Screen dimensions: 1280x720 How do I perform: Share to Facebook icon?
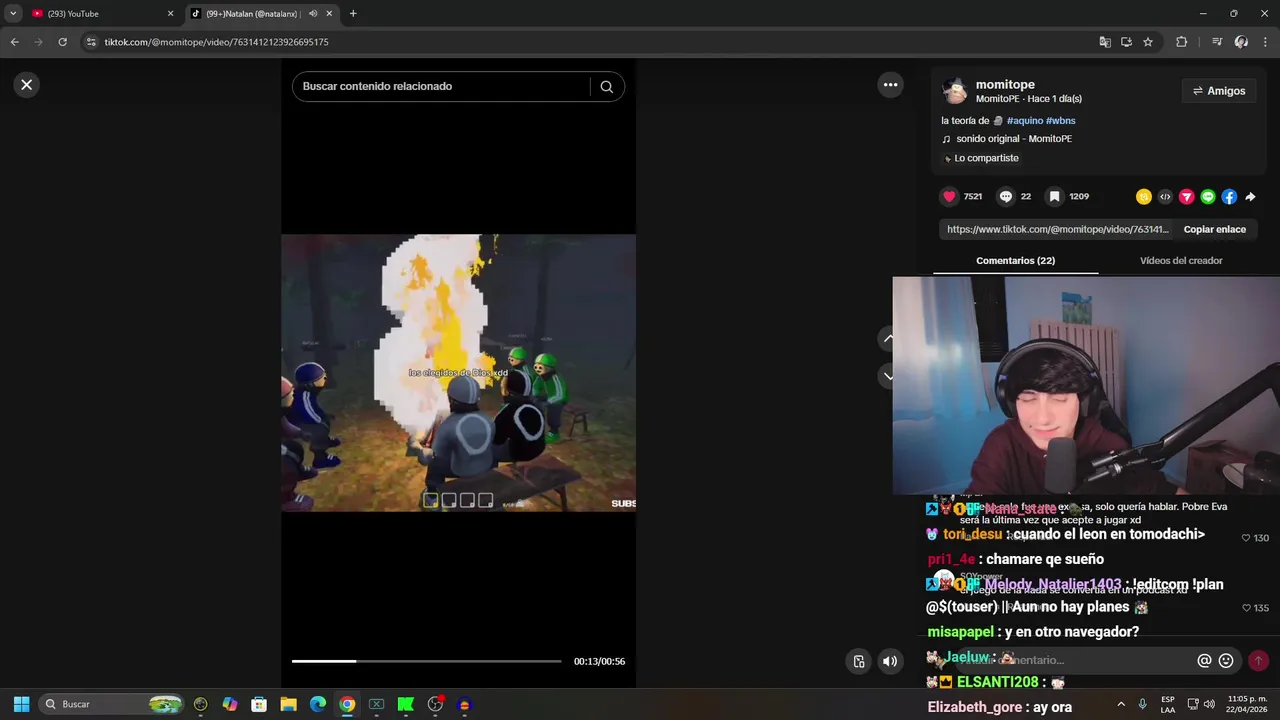click(1229, 197)
